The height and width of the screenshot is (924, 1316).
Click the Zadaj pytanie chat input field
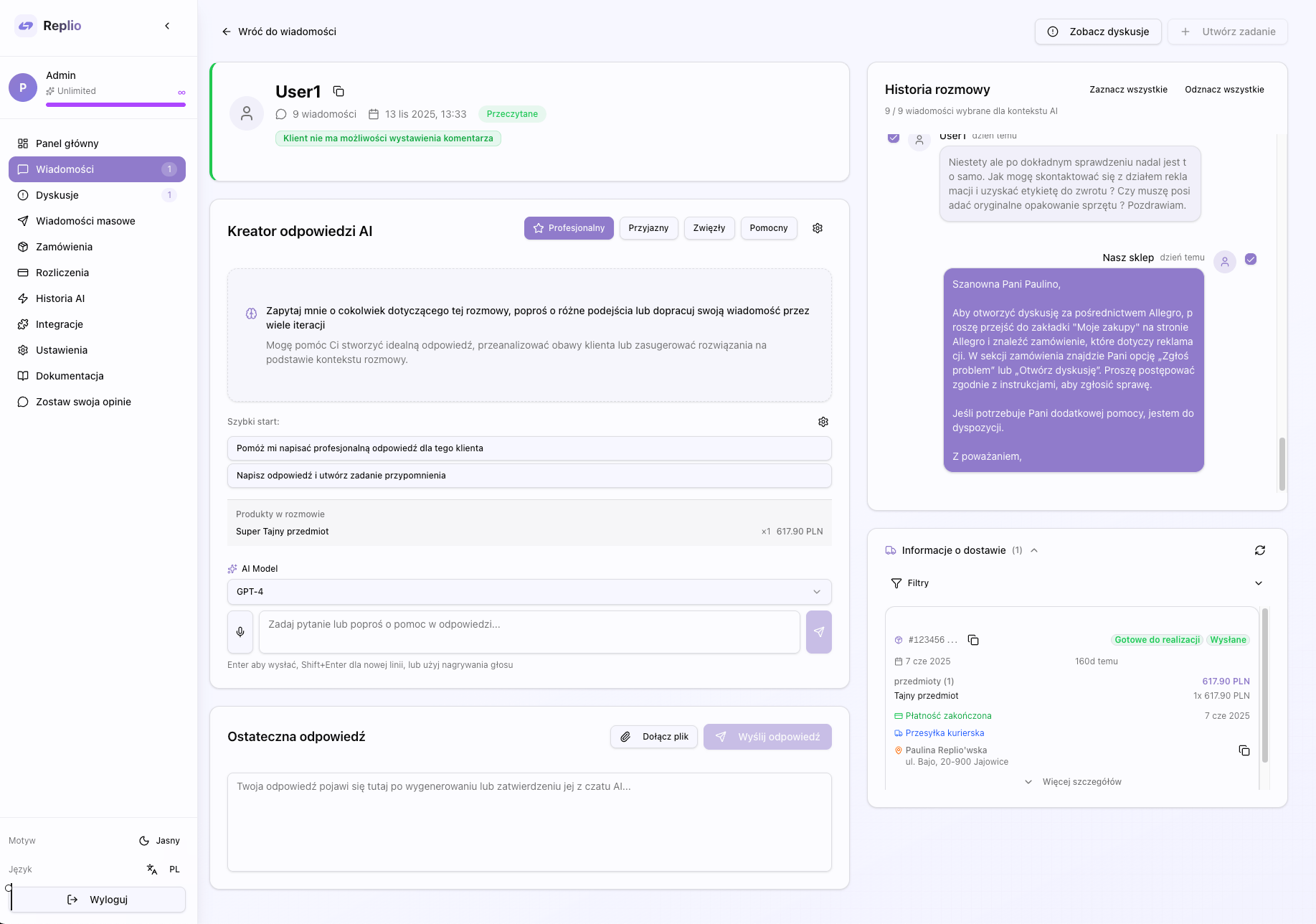tap(529, 631)
